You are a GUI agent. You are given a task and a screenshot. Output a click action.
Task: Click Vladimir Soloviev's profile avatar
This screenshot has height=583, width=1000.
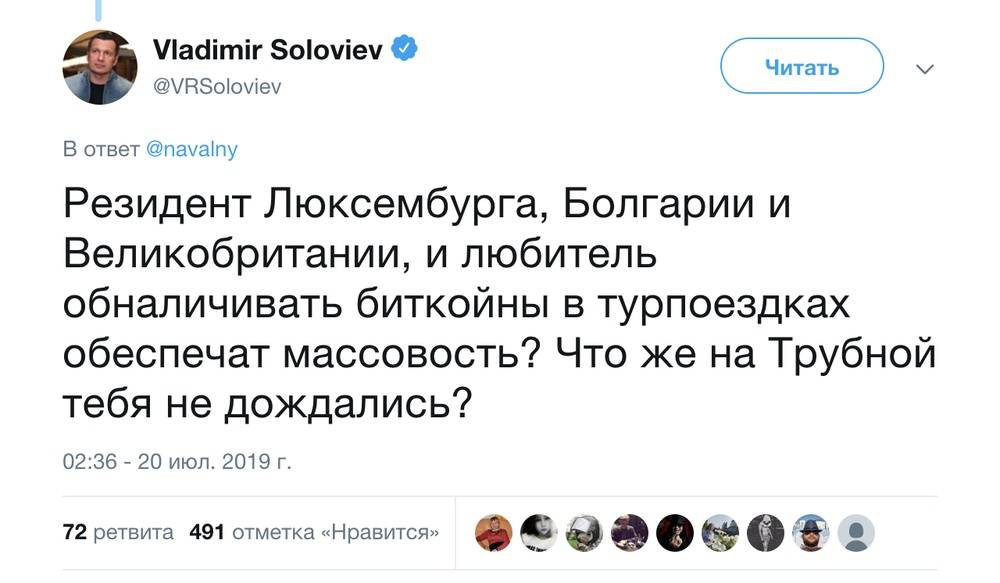click(99, 67)
